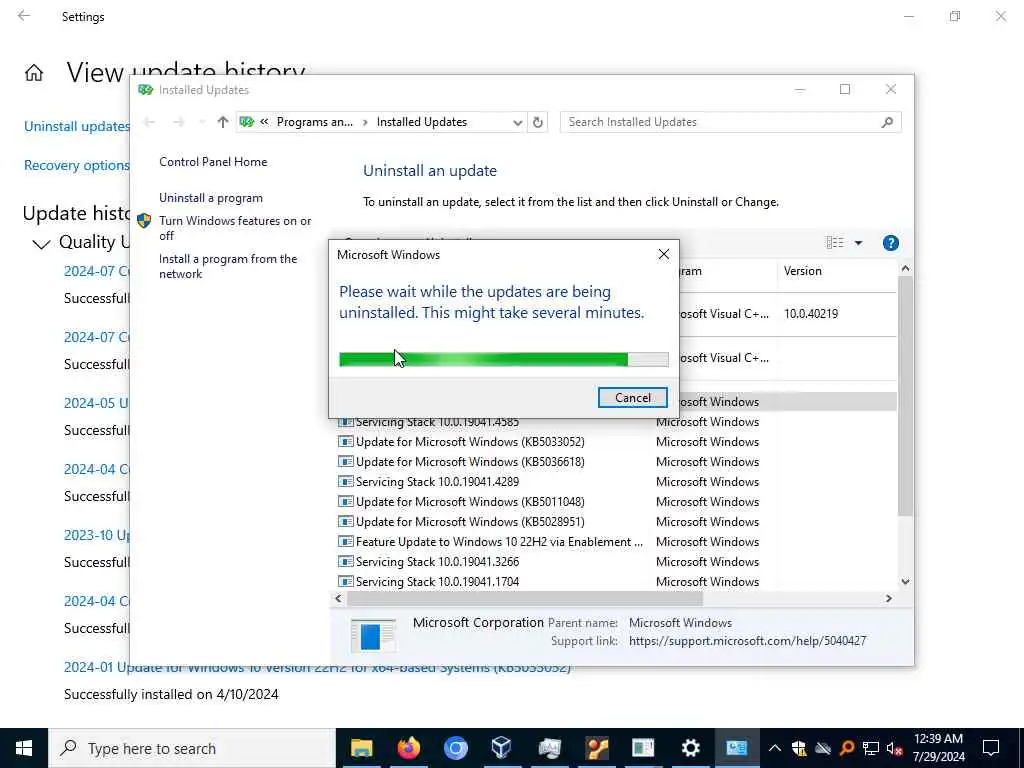Open support link help/5040427
1024x768 pixels.
(747, 641)
